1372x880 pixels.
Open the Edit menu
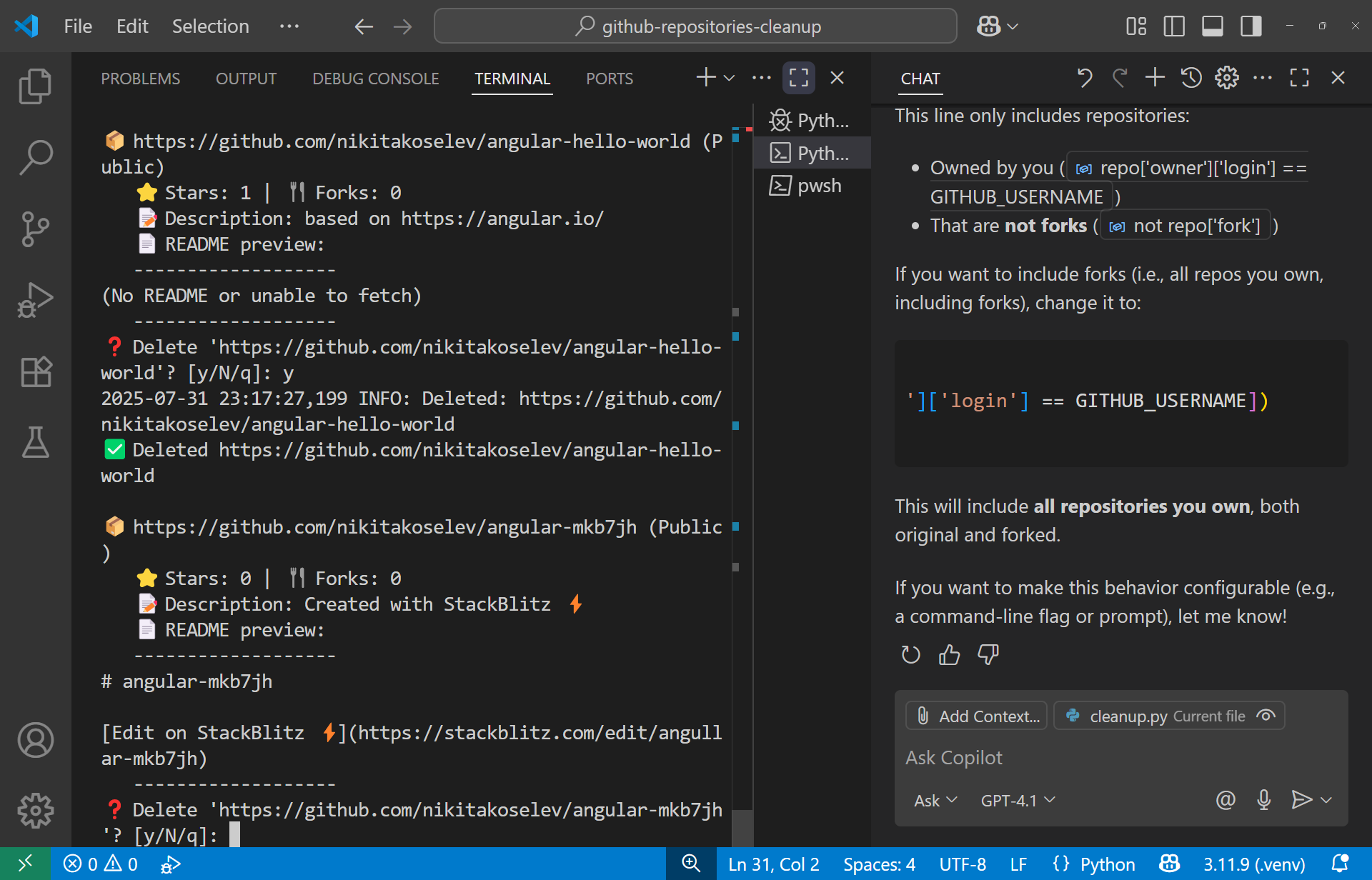pos(132,26)
